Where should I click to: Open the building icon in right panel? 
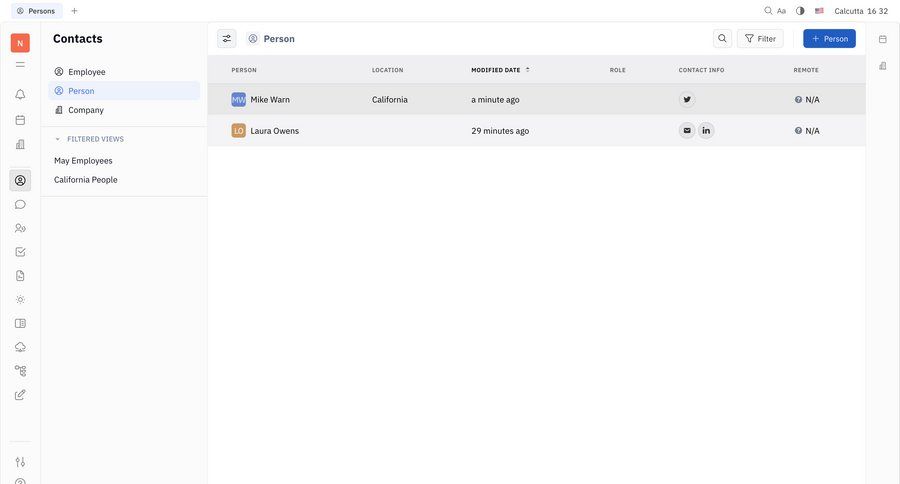pyautogui.click(x=883, y=66)
